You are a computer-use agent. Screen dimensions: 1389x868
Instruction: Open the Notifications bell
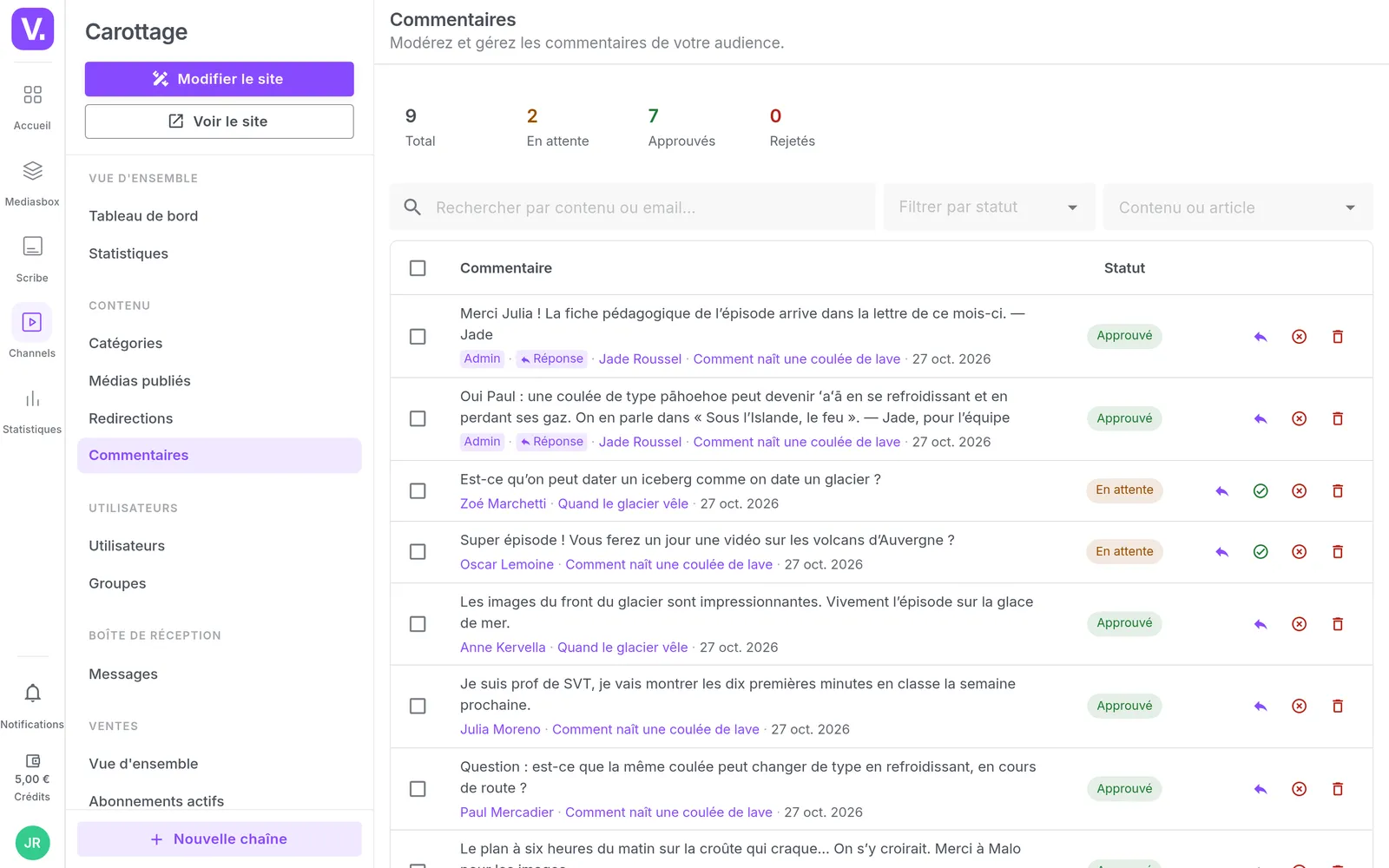click(32, 706)
